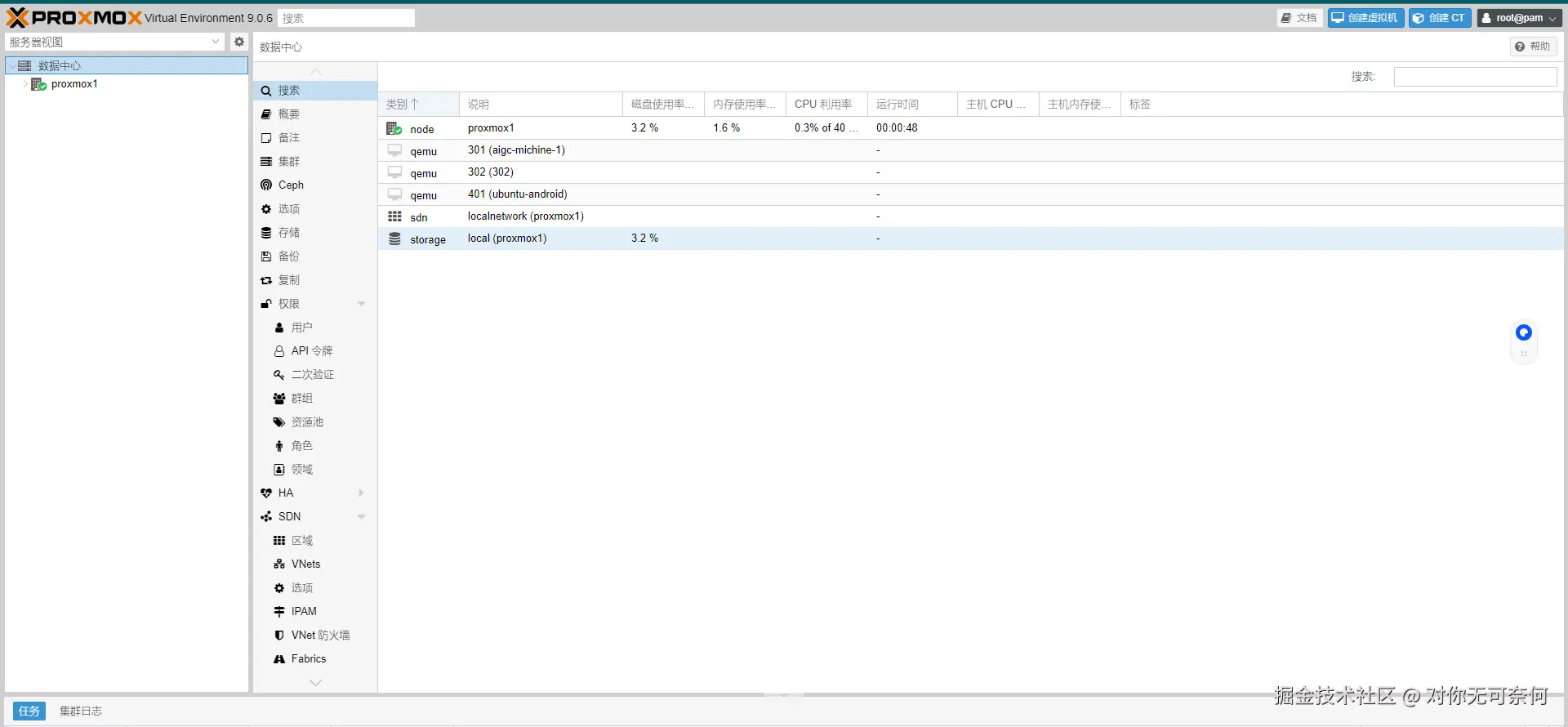The width and height of the screenshot is (1568, 727).
Task: Open VNets menu item
Action: tap(315, 564)
